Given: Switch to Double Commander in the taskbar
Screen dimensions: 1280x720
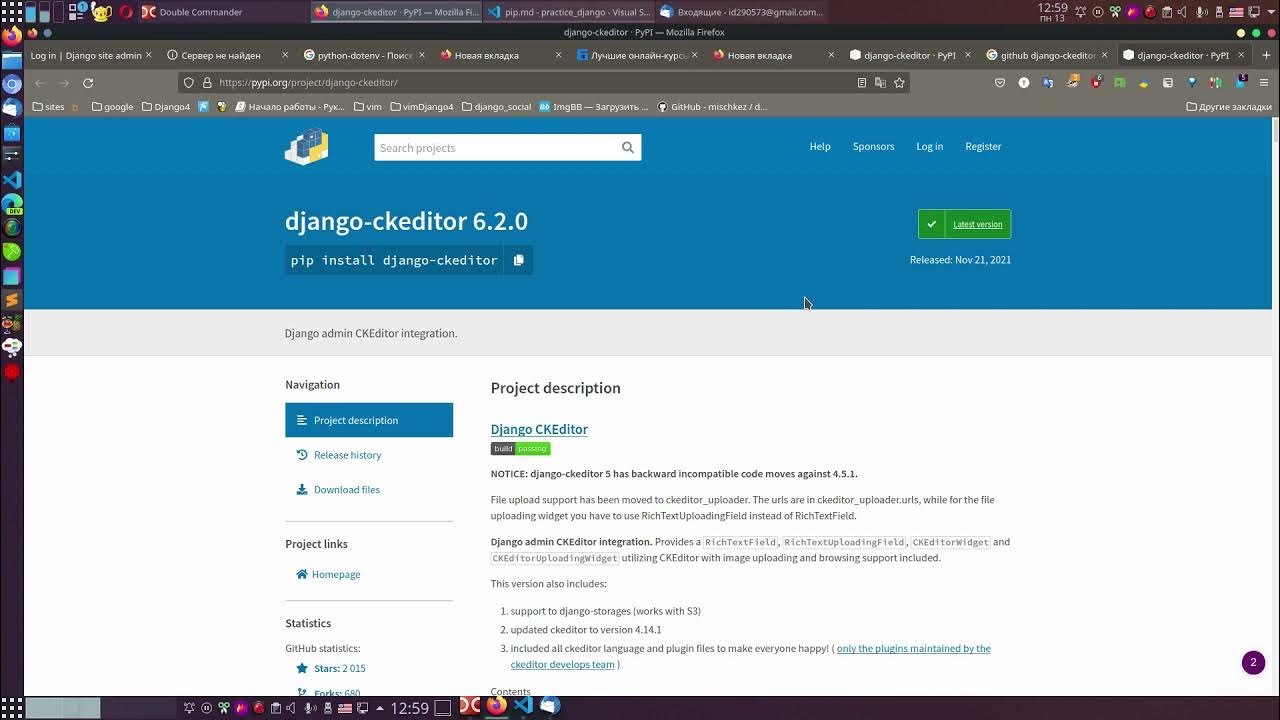Looking at the screenshot, I should coord(222,12).
